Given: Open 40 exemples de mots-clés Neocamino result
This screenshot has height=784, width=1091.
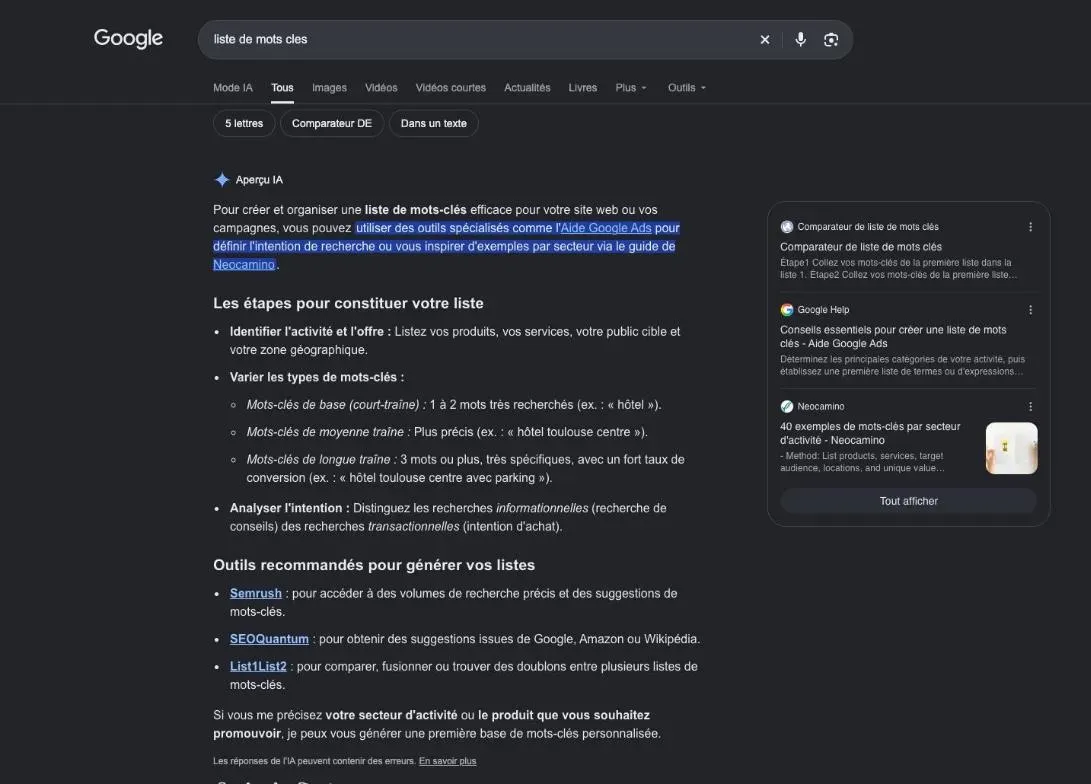Looking at the screenshot, I should (870, 433).
